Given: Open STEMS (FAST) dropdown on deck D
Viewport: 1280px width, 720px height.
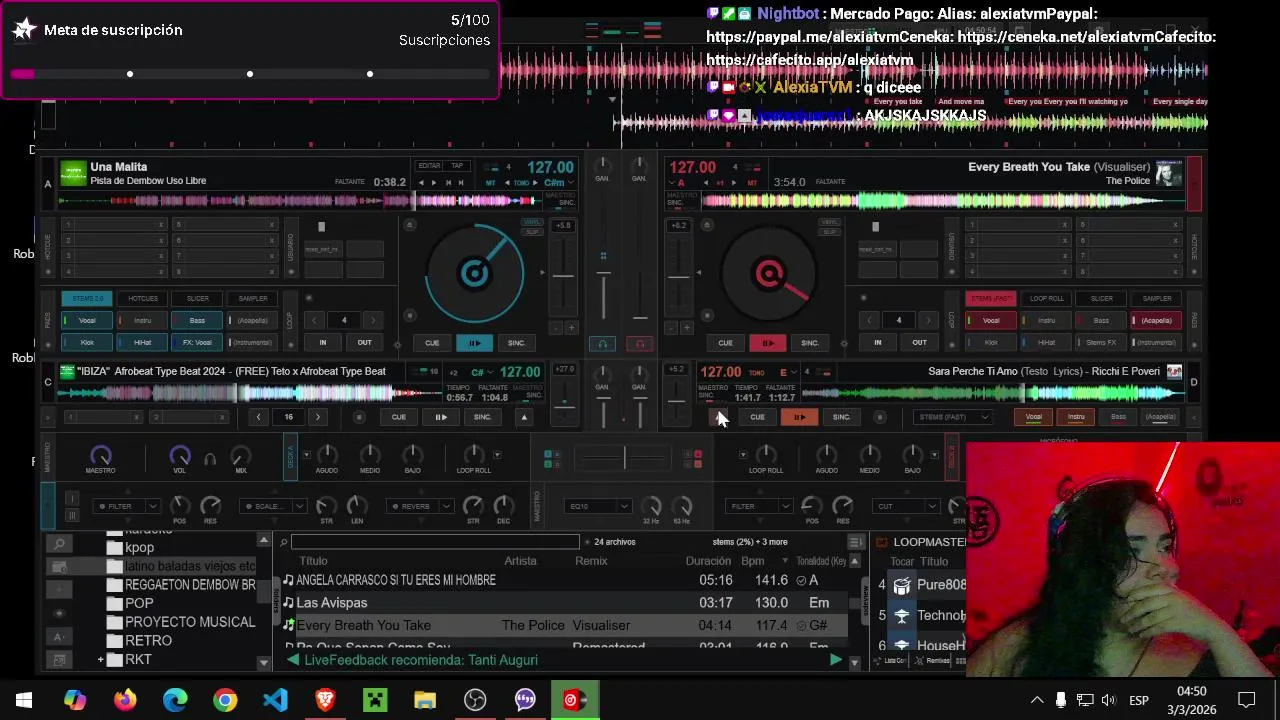Looking at the screenshot, I should point(953,417).
